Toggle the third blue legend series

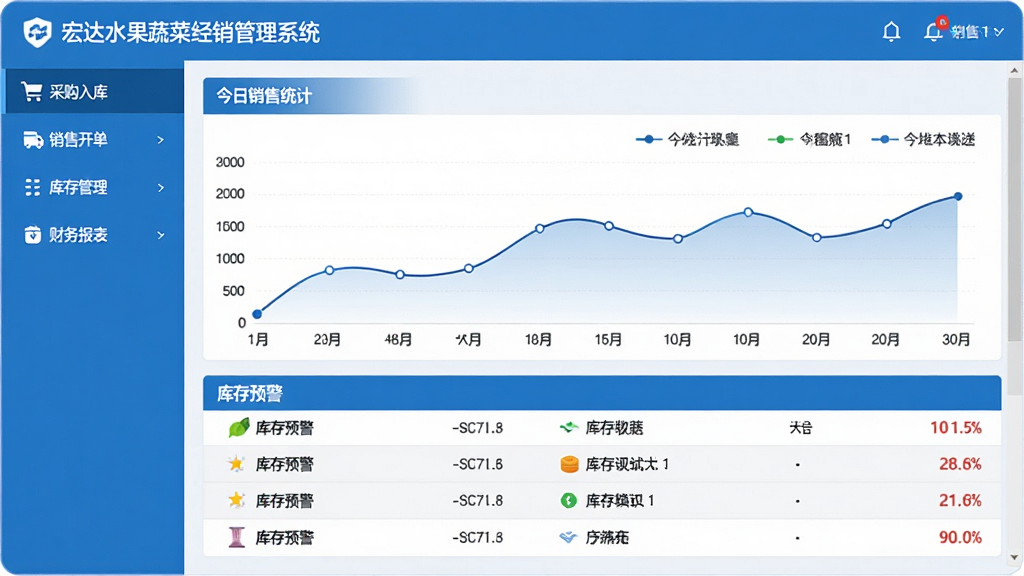tap(923, 139)
